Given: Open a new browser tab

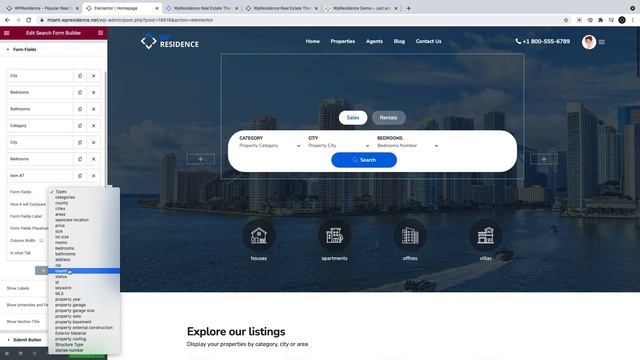Looking at the screenshot, I should (409, 8).
